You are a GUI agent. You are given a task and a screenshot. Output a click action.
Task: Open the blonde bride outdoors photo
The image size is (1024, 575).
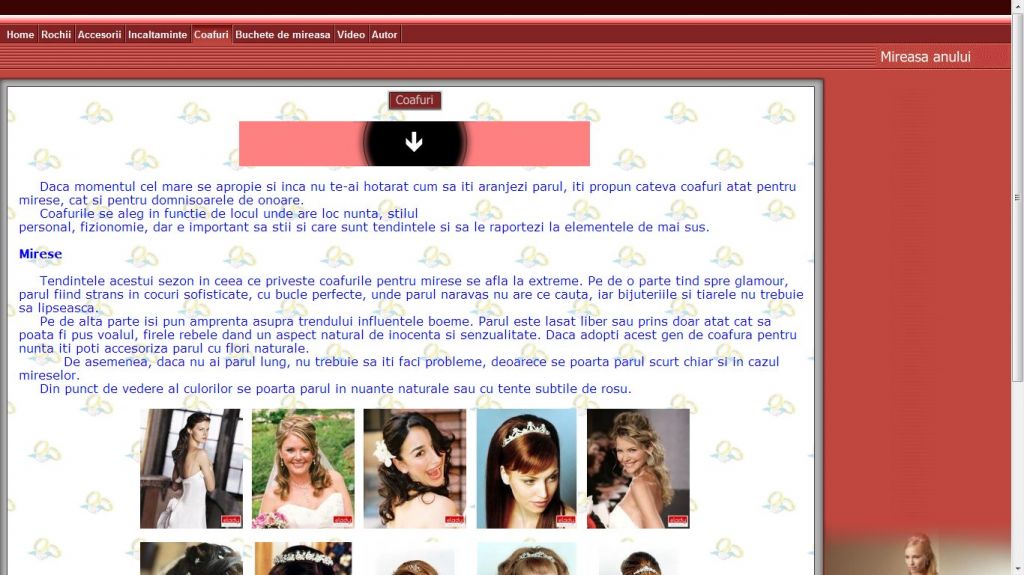coord(303,468)
